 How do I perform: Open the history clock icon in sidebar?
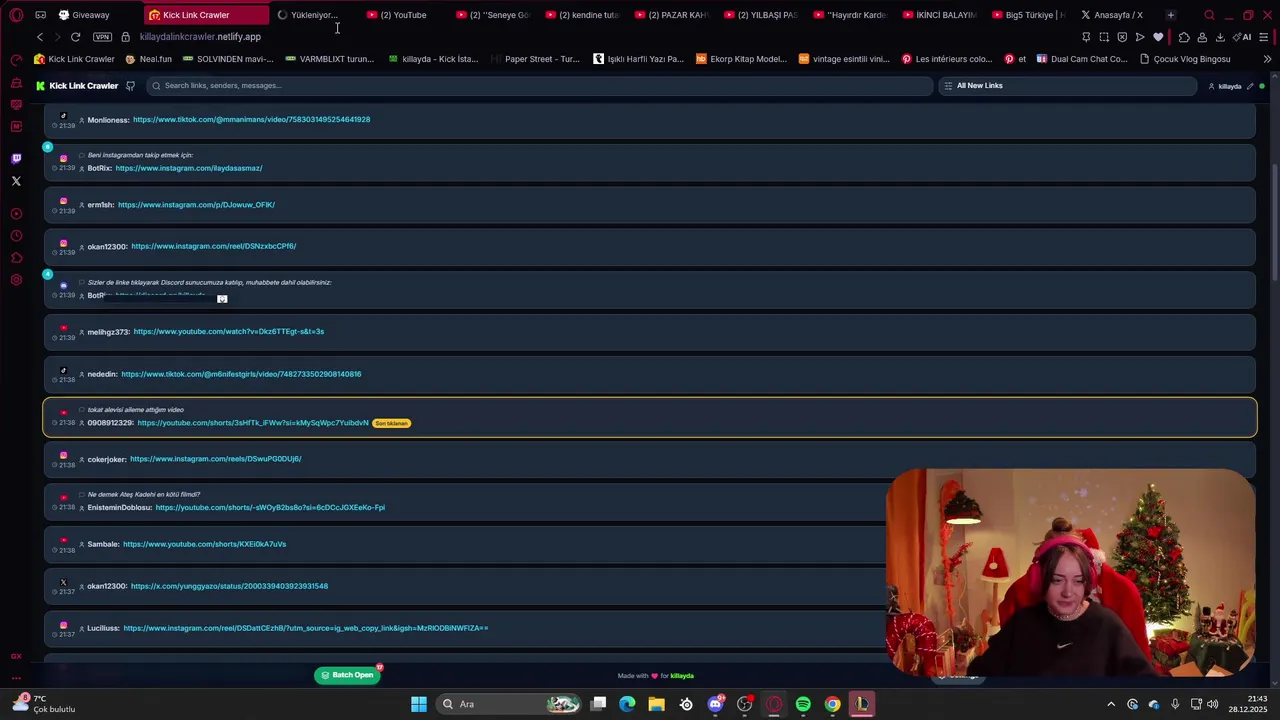coord(16,236)
